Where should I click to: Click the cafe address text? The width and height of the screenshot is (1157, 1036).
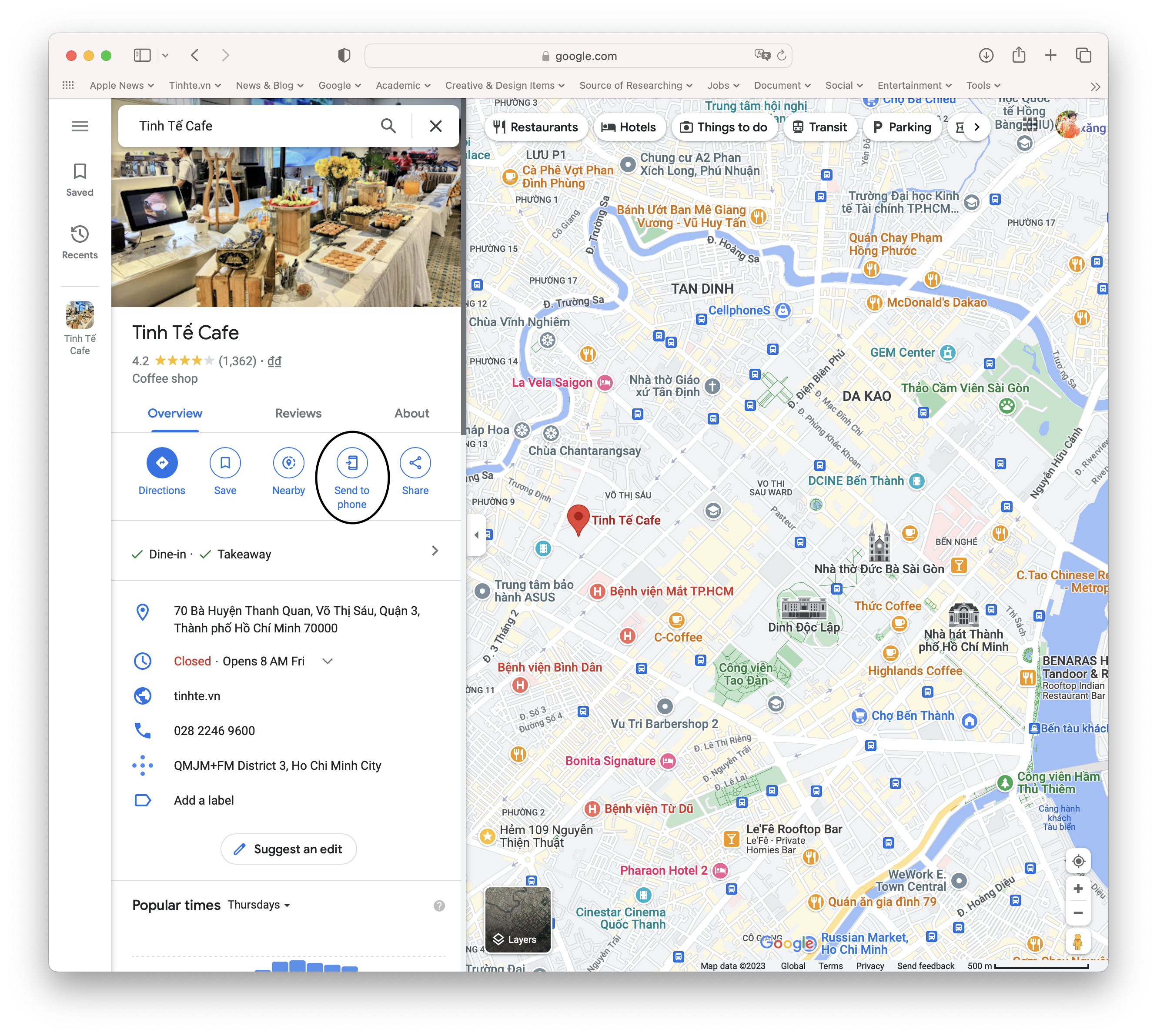[x=297, y=619]
